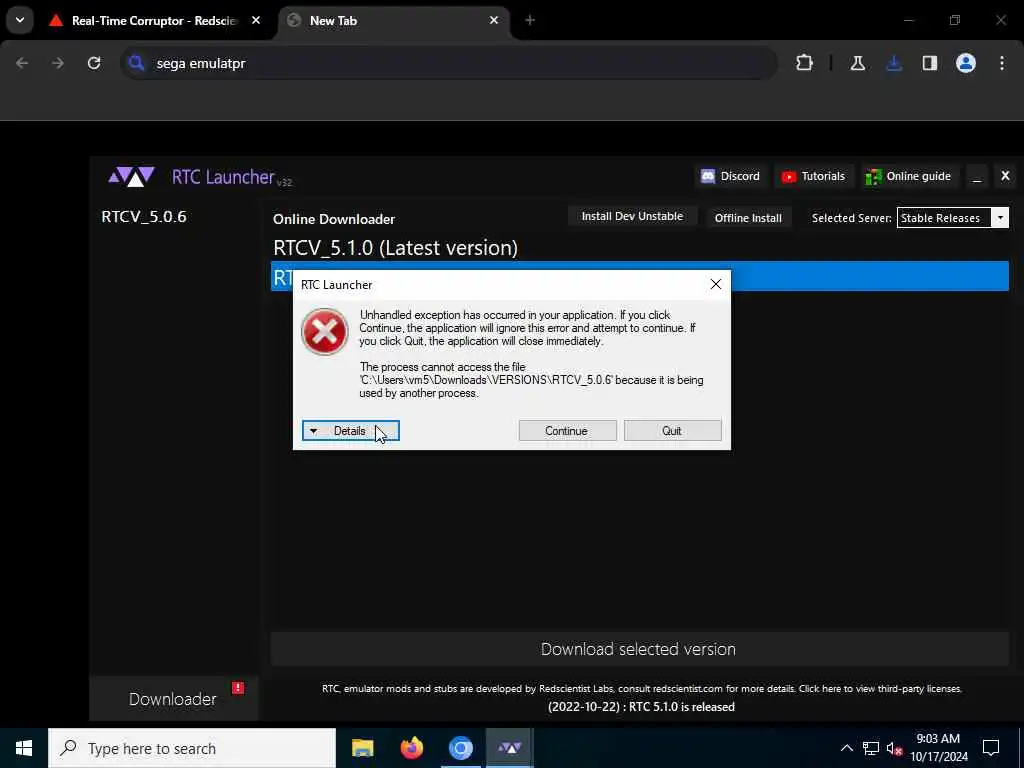This screenshot has width=1024, height=768.
Task: Open Chrome from the taskbar
Action: click(460, 748)
